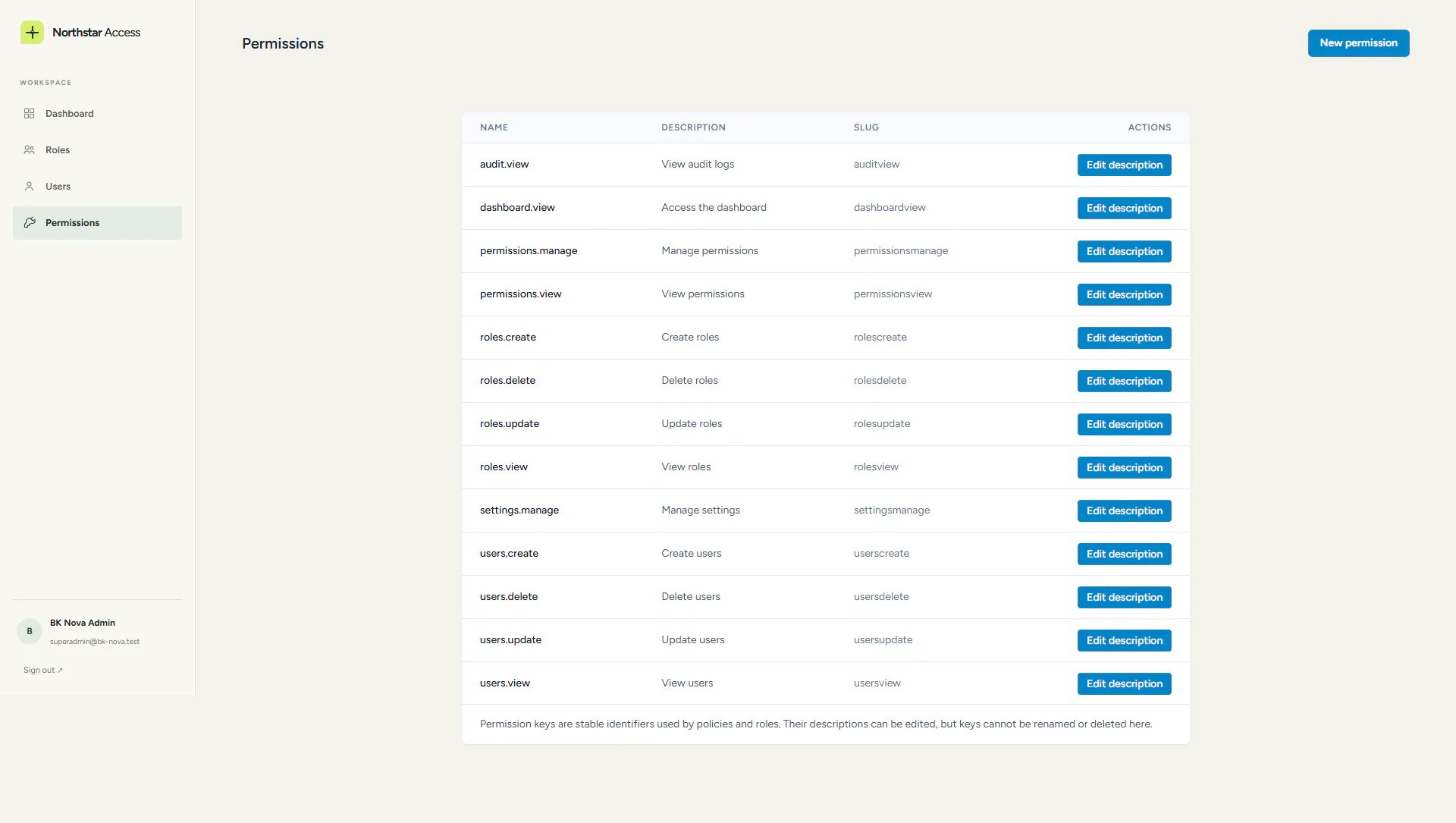Click the dashboard.view permission name
This screenshot has width=1456, height=823.
pos(517,208)
